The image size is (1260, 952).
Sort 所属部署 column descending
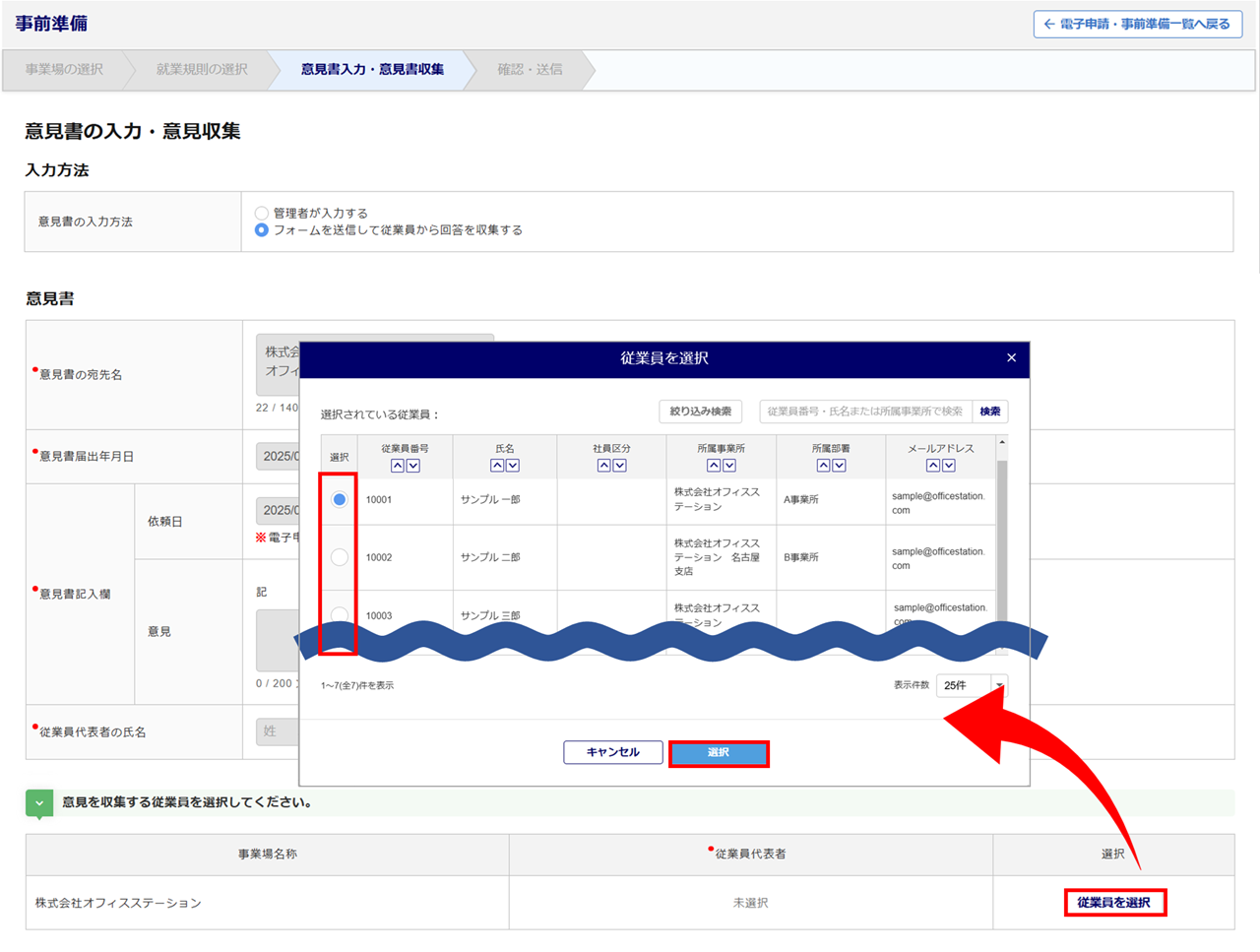tap(840, 466)
